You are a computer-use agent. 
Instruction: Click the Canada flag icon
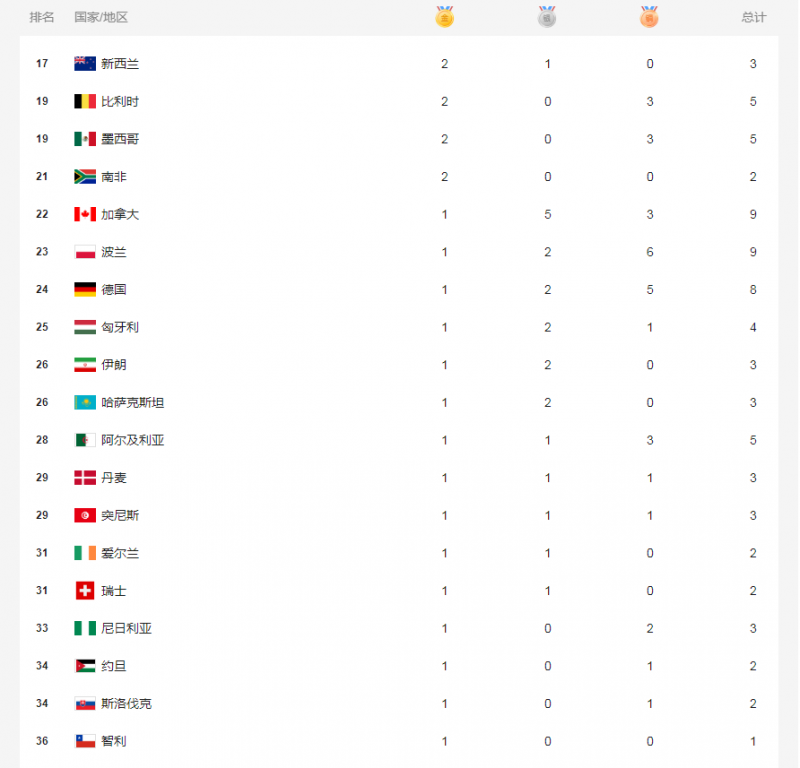(x=85, y=214)
